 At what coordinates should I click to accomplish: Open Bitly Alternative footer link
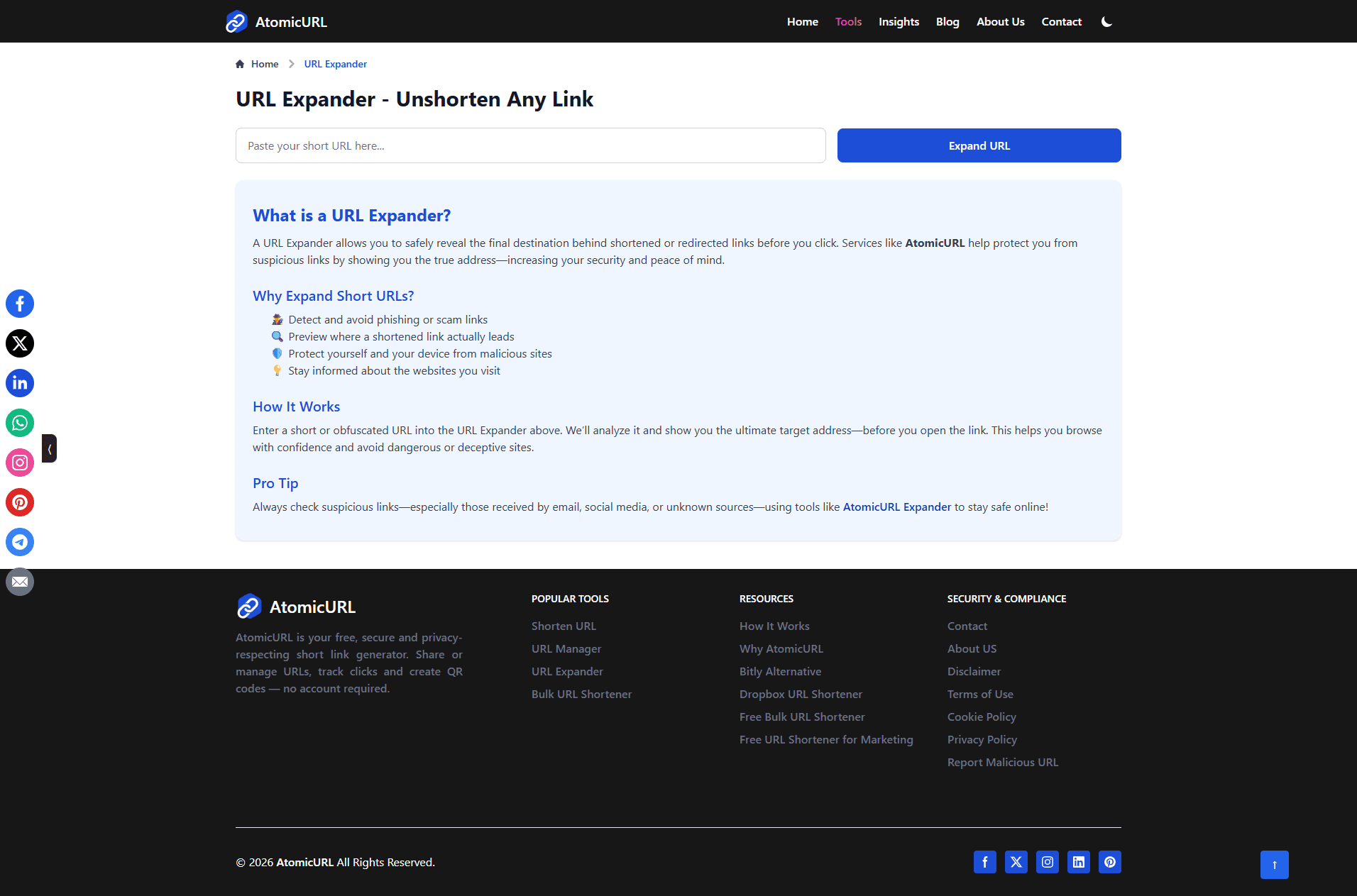click(x=780, y=671)
